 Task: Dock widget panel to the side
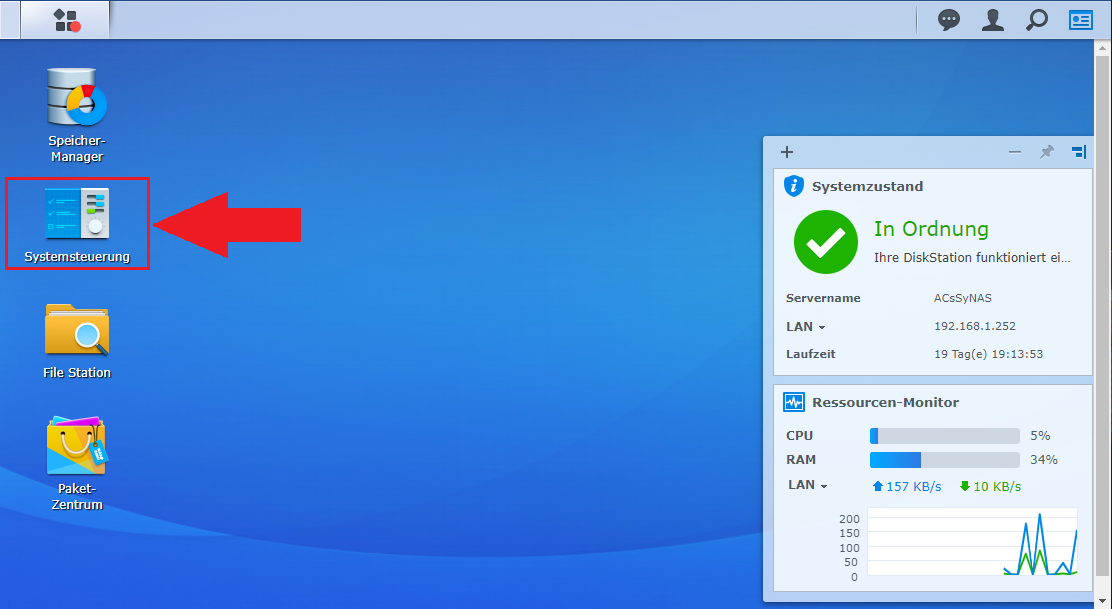point(1078,152)
